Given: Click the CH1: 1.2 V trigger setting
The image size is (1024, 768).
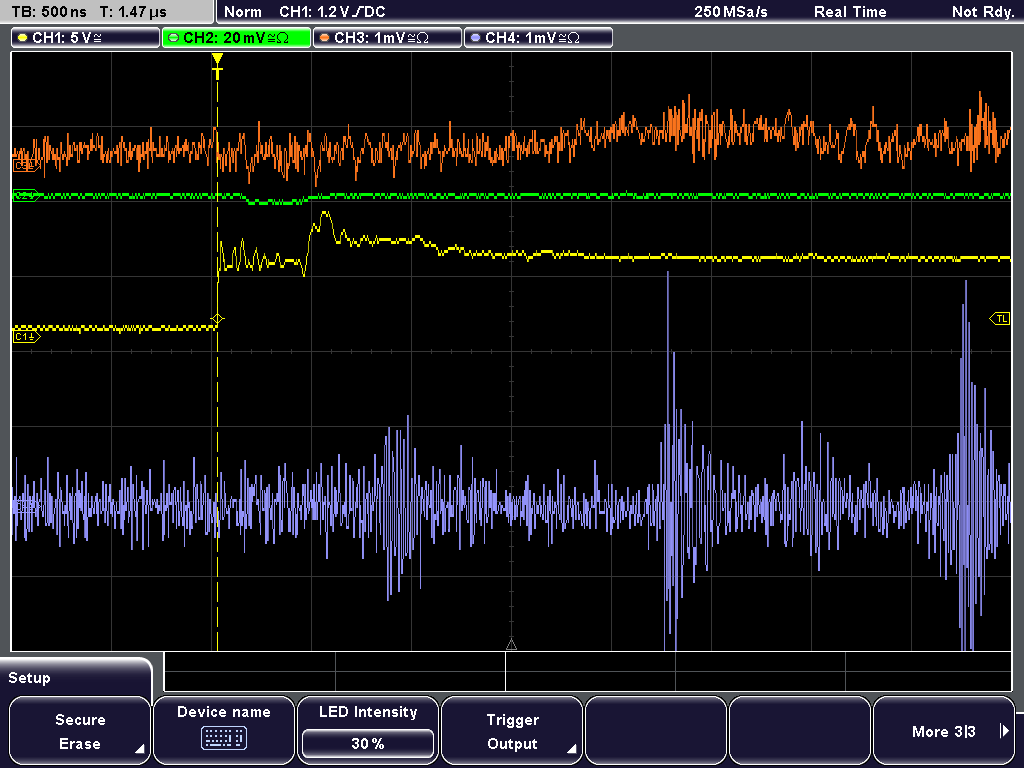Looking at the screenshot, I should click(332, 12).
